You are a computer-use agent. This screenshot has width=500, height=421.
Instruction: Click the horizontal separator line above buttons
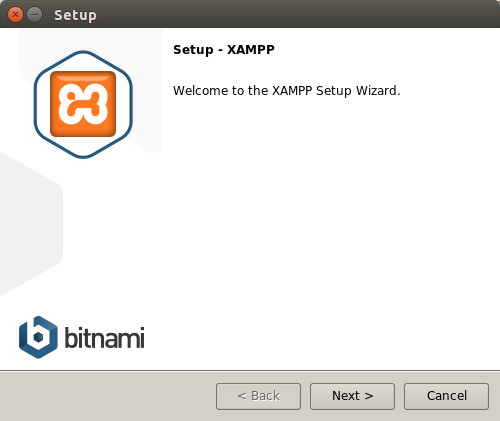point(250,370)
